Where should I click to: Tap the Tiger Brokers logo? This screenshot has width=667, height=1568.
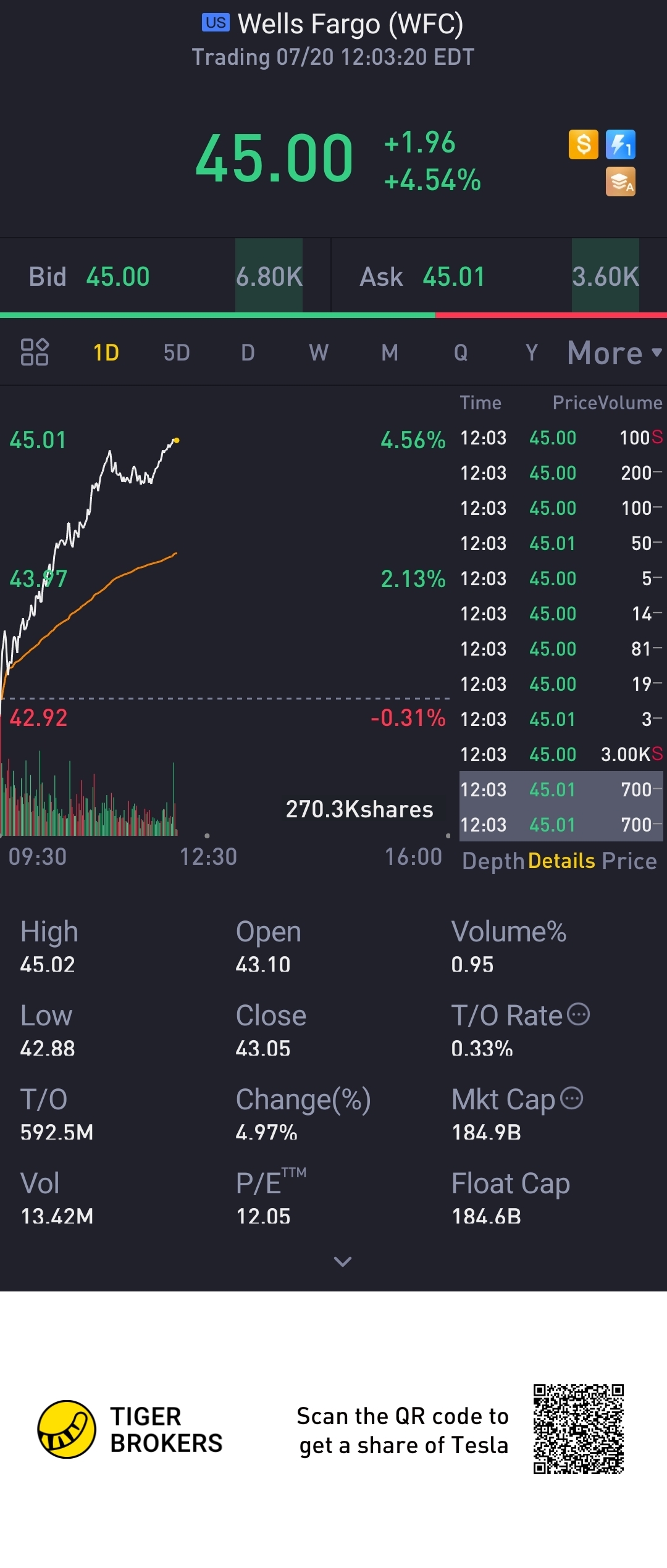click(x=67, y=1429)
